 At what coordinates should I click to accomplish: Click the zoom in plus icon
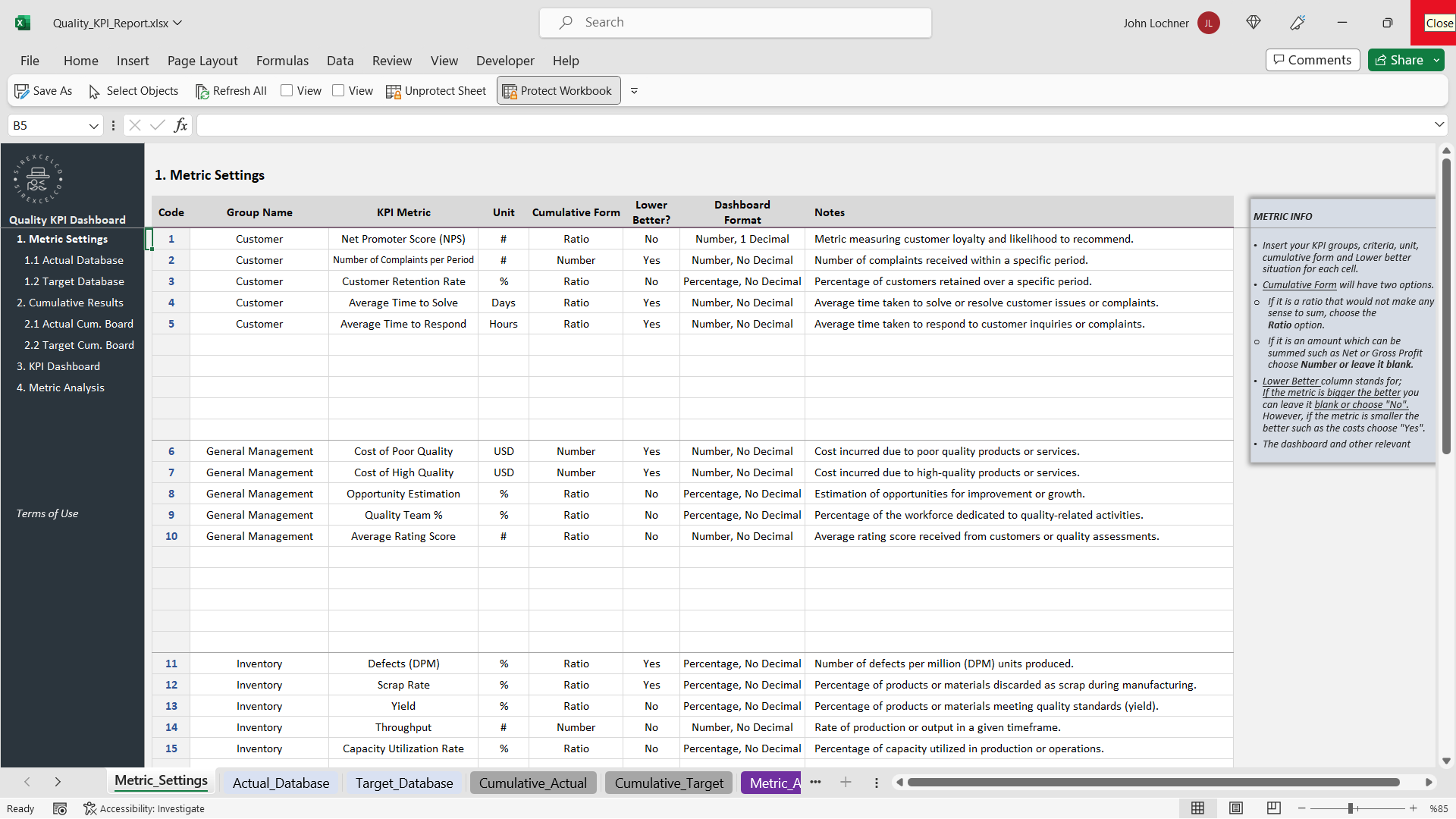pos(1414,808)
